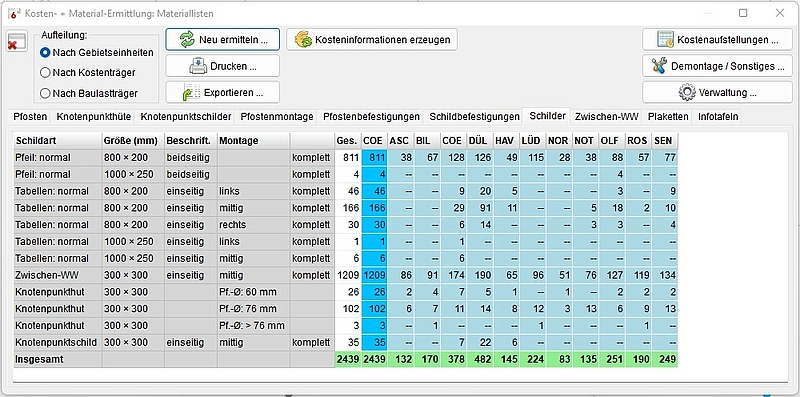Select Nach Kostenträger radio option
The image size is (800, 397).
(x=87, y=73)
